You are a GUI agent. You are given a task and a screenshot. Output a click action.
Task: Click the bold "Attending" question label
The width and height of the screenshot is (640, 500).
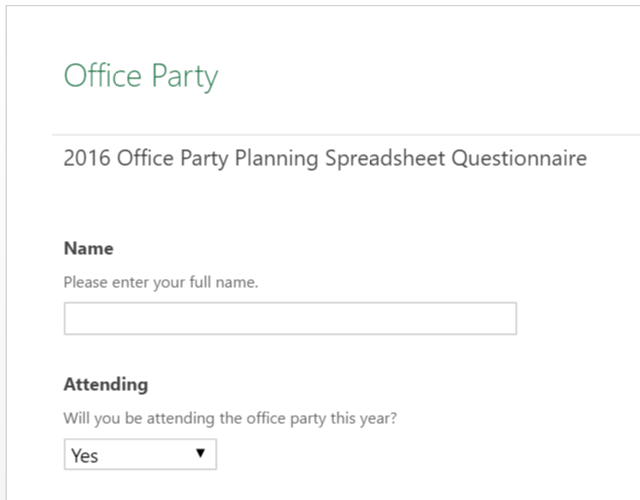pos(105,384)
